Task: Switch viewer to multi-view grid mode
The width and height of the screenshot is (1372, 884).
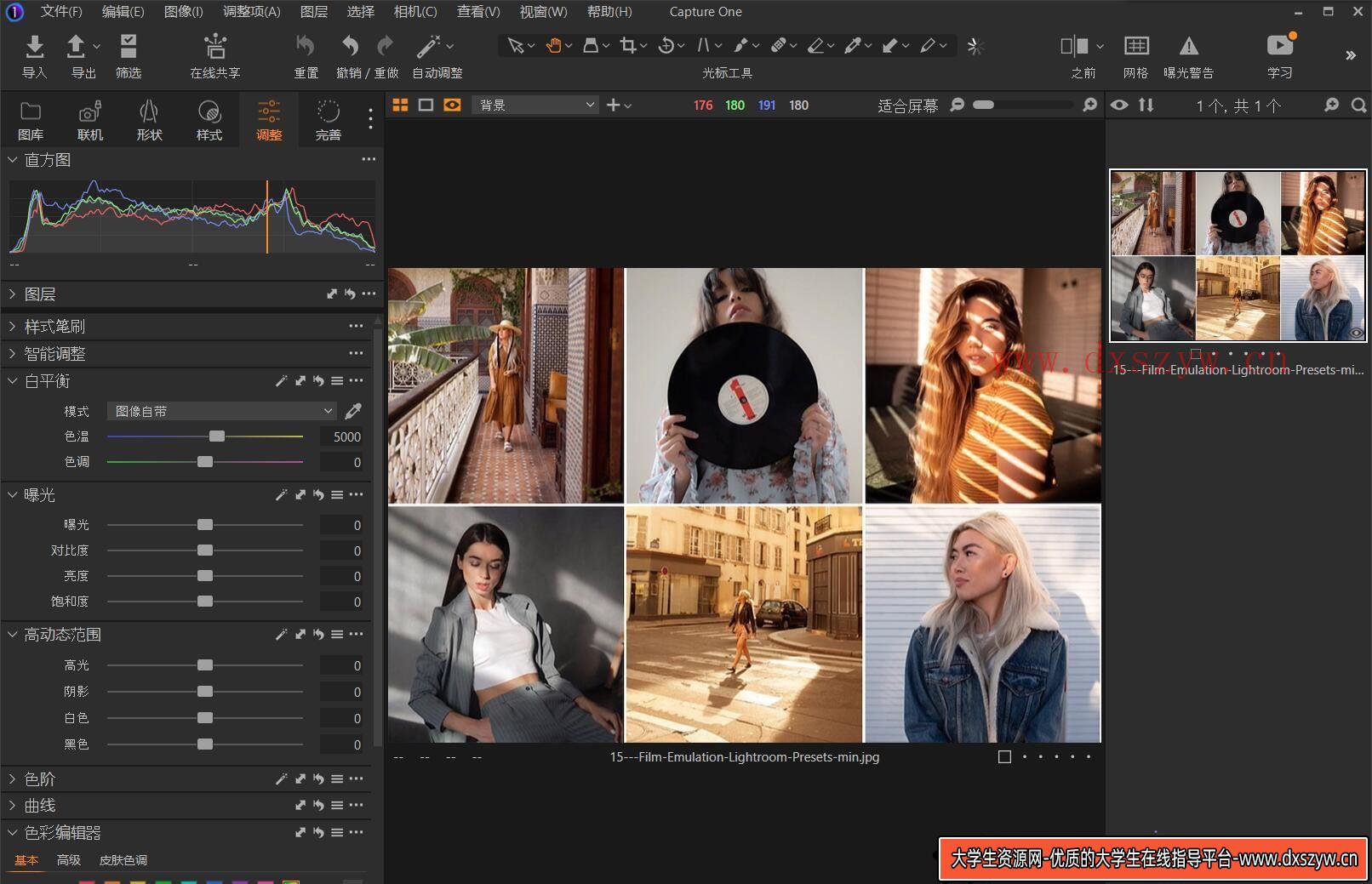Action: 400,105
